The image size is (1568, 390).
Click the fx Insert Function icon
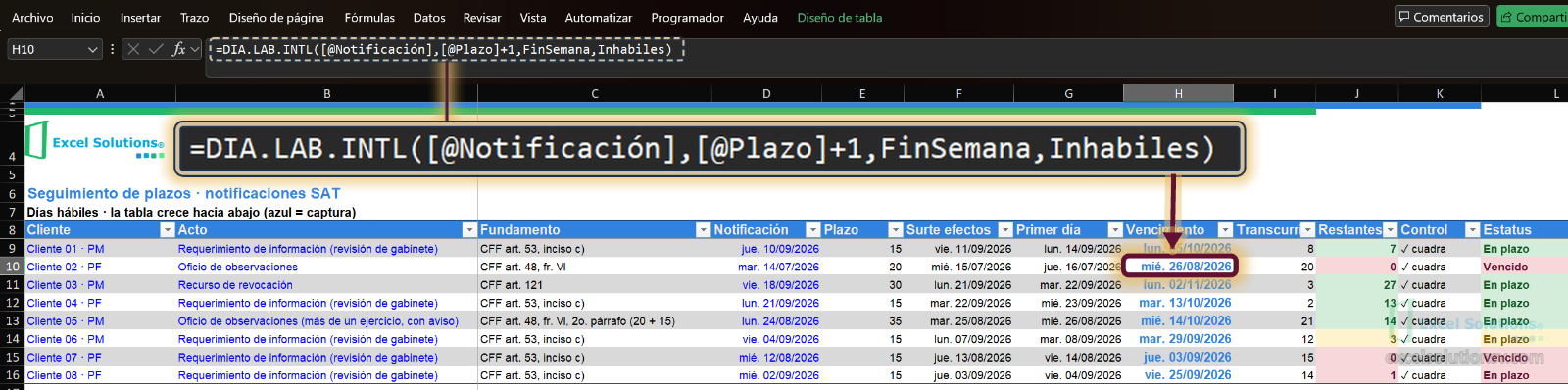pos(178,49)
